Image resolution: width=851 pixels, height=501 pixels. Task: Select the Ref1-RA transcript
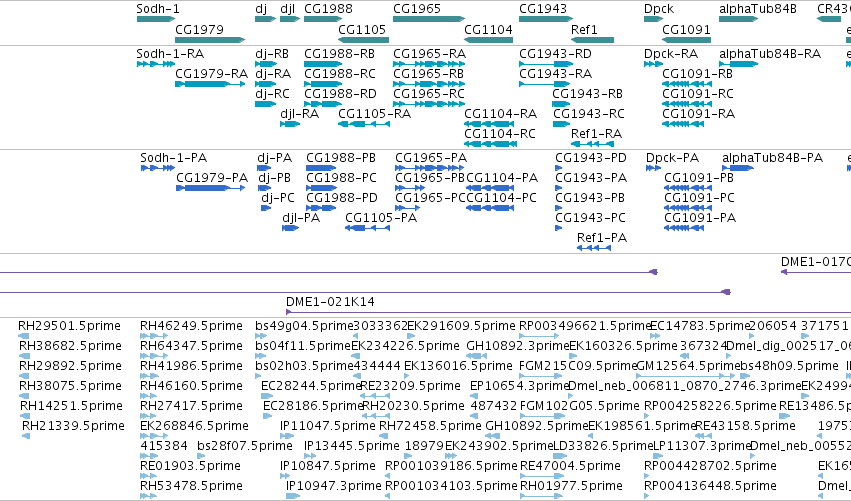click(x=592, y=144)
